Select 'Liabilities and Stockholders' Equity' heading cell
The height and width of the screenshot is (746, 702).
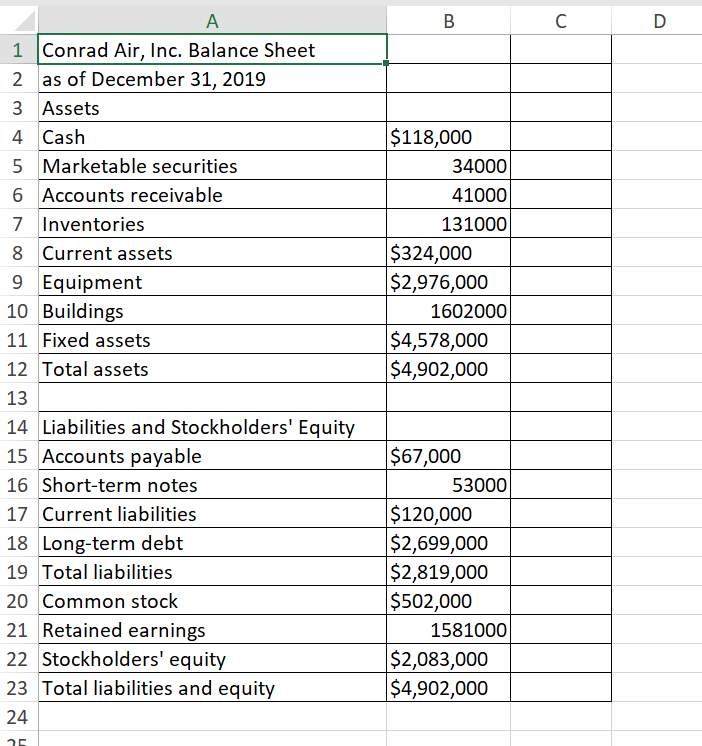(212, 426)
